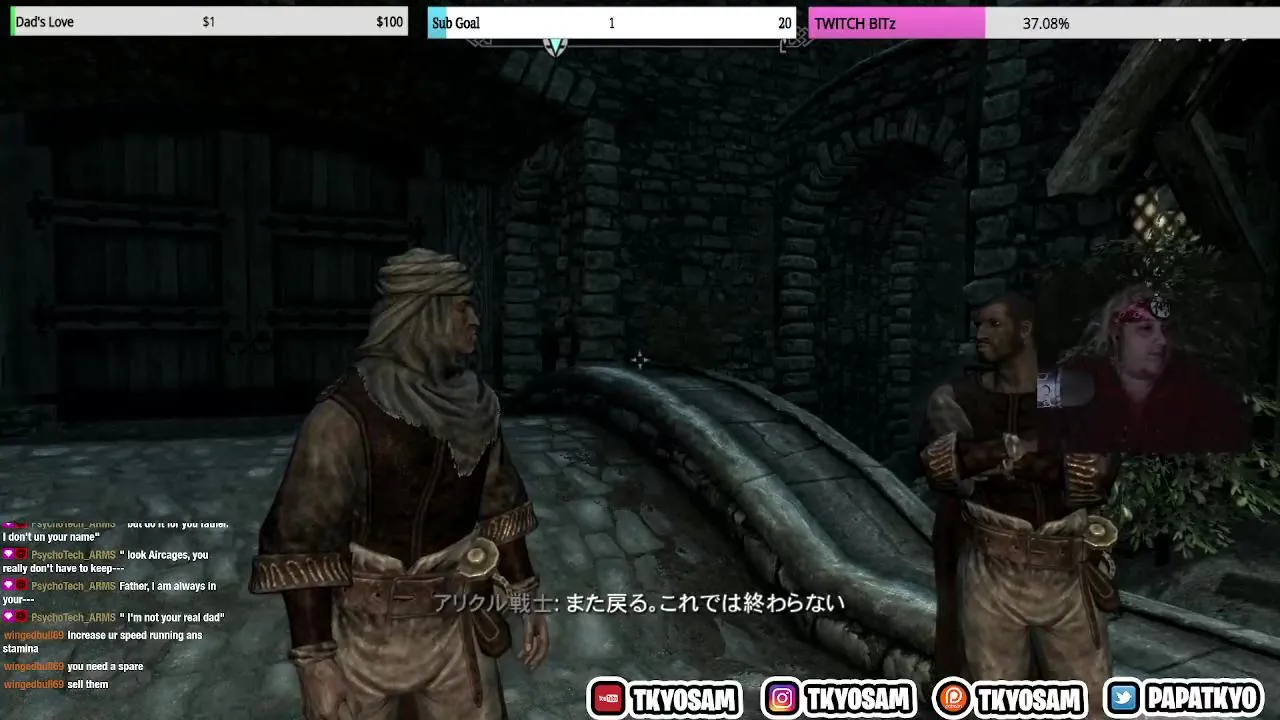Image resolution: width=1280 pixels, height=720 pixels.
Task: Click wingedbull69 name on "Increase ur speed" message
Action: coord(34,635)
